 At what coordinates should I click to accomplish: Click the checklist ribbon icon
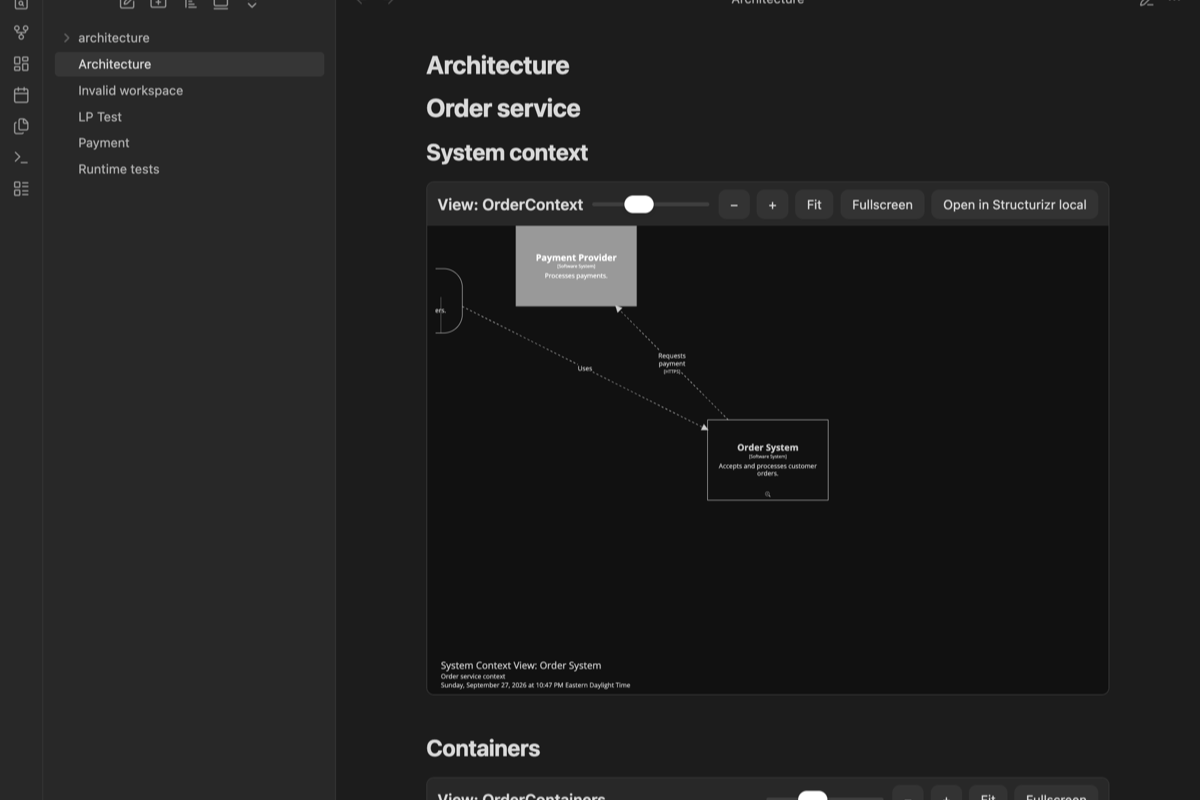click(x=21, y=188)
